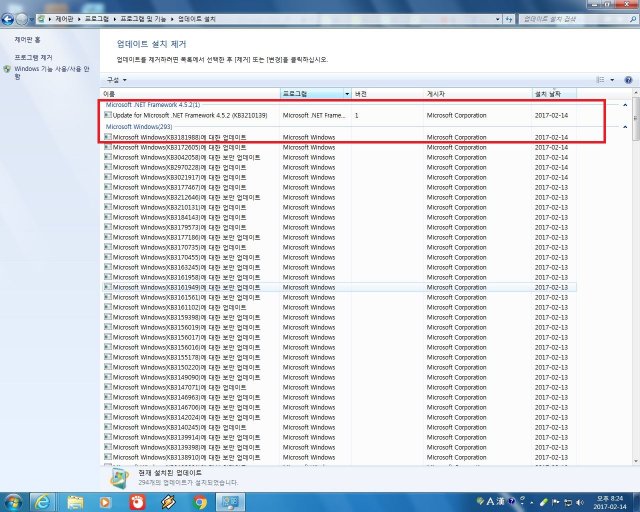
Task: Select the KB3184143 update row
Action: click(x=339, y=217)
